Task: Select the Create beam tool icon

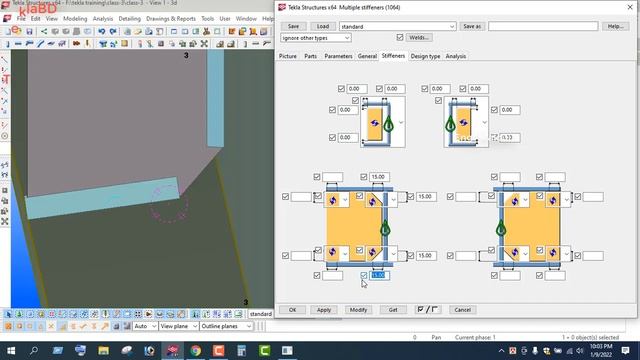Action: point(18,43)
